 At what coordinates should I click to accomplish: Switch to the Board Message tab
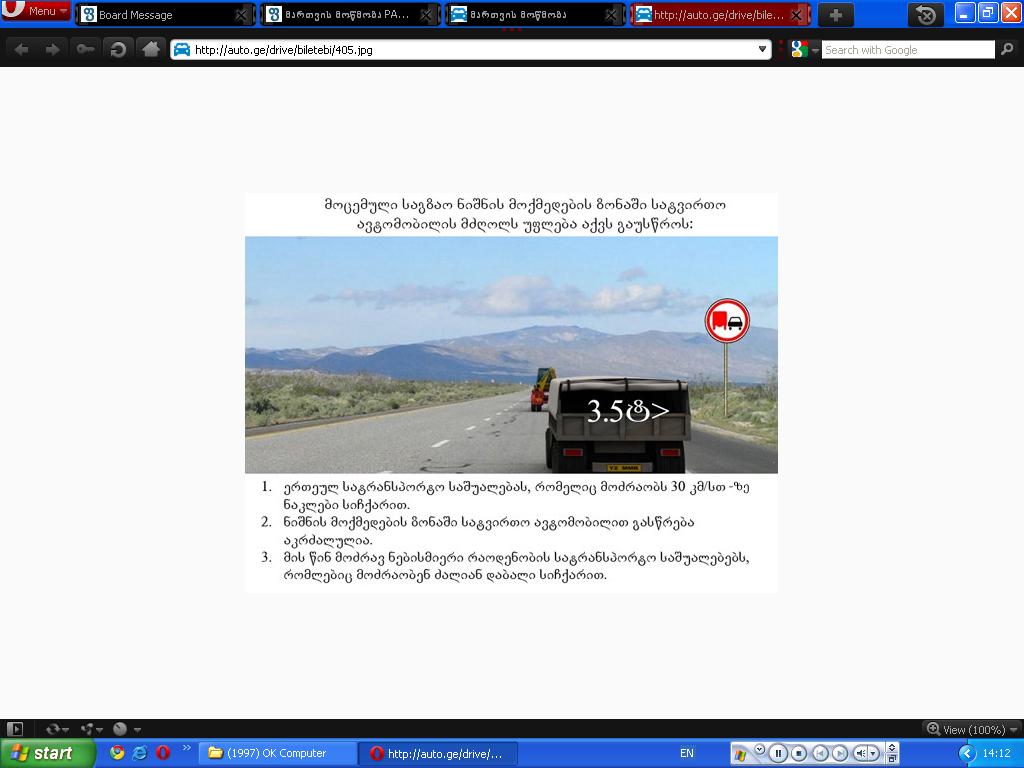[x=165, y=14]
